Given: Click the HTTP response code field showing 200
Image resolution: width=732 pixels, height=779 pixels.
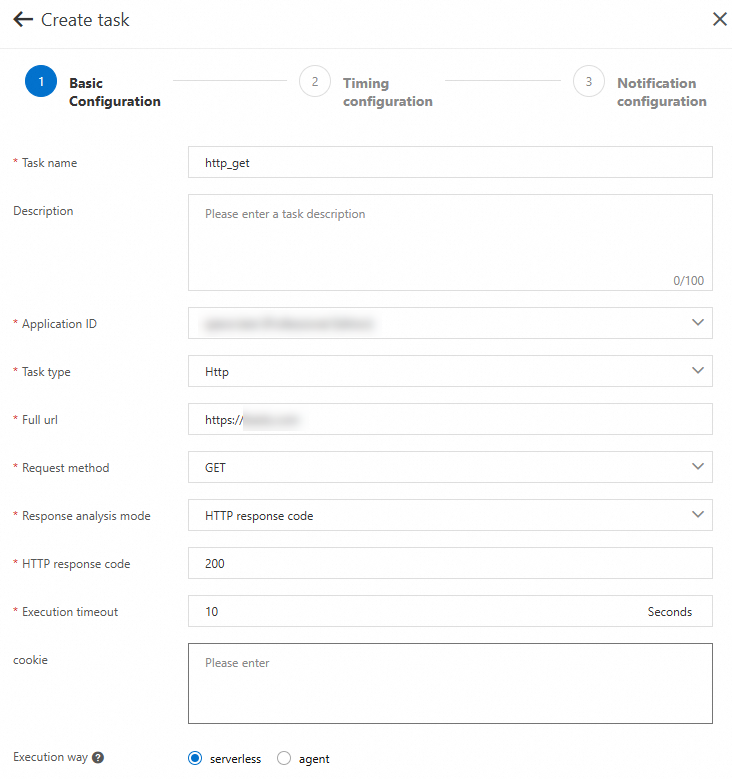Looking at the screenshot, I should 450,563.
